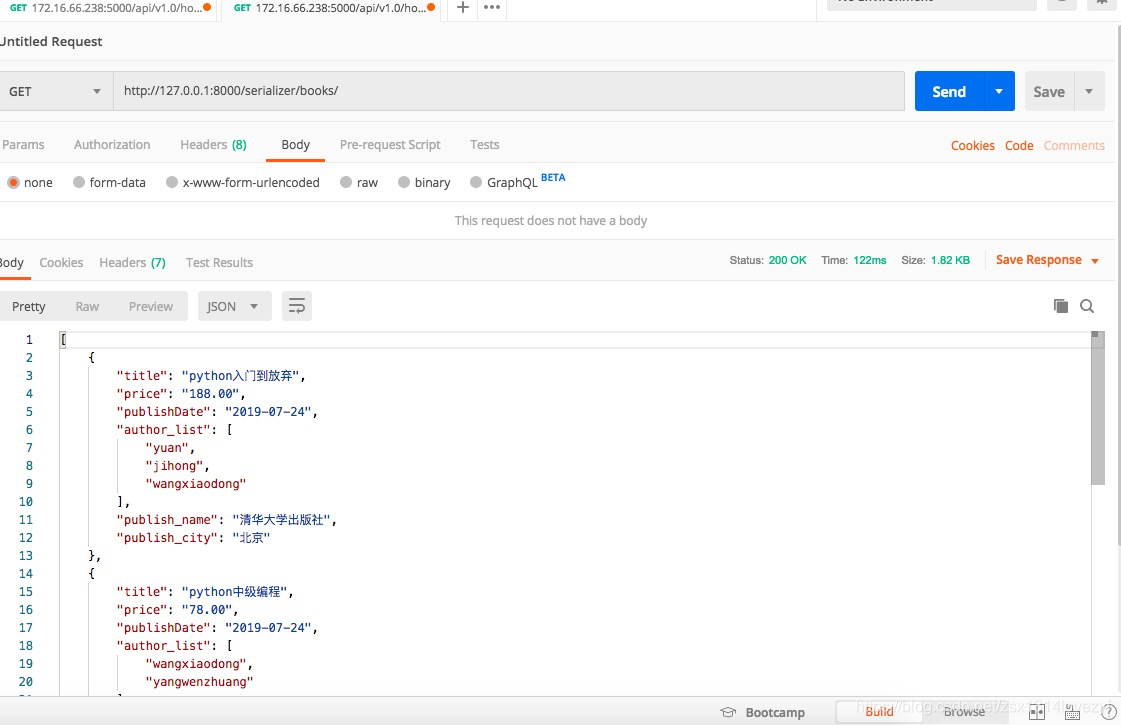Switch to the Authorization tab

pos(112,144)
